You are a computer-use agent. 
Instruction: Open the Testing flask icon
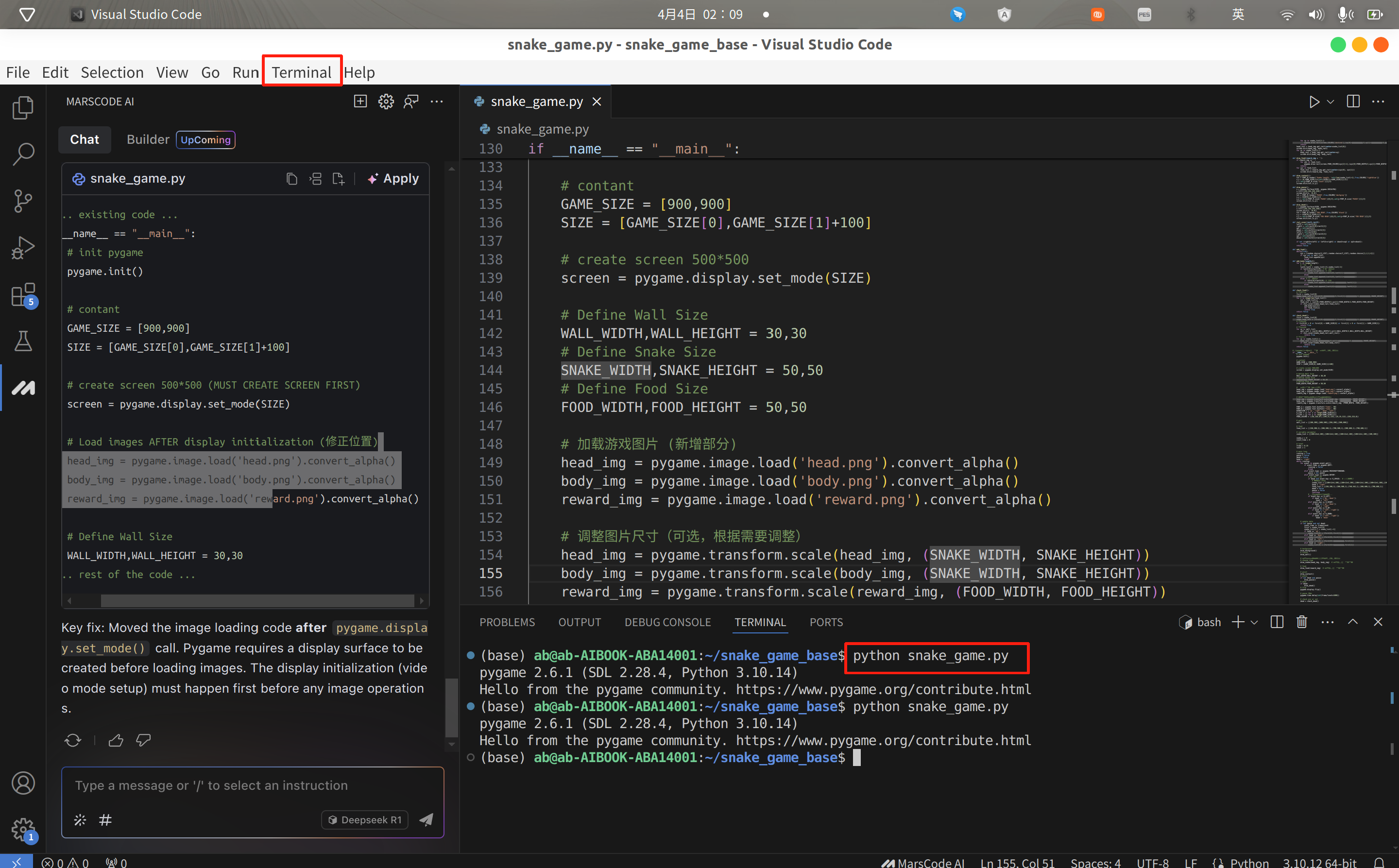(x=23, y=341)
